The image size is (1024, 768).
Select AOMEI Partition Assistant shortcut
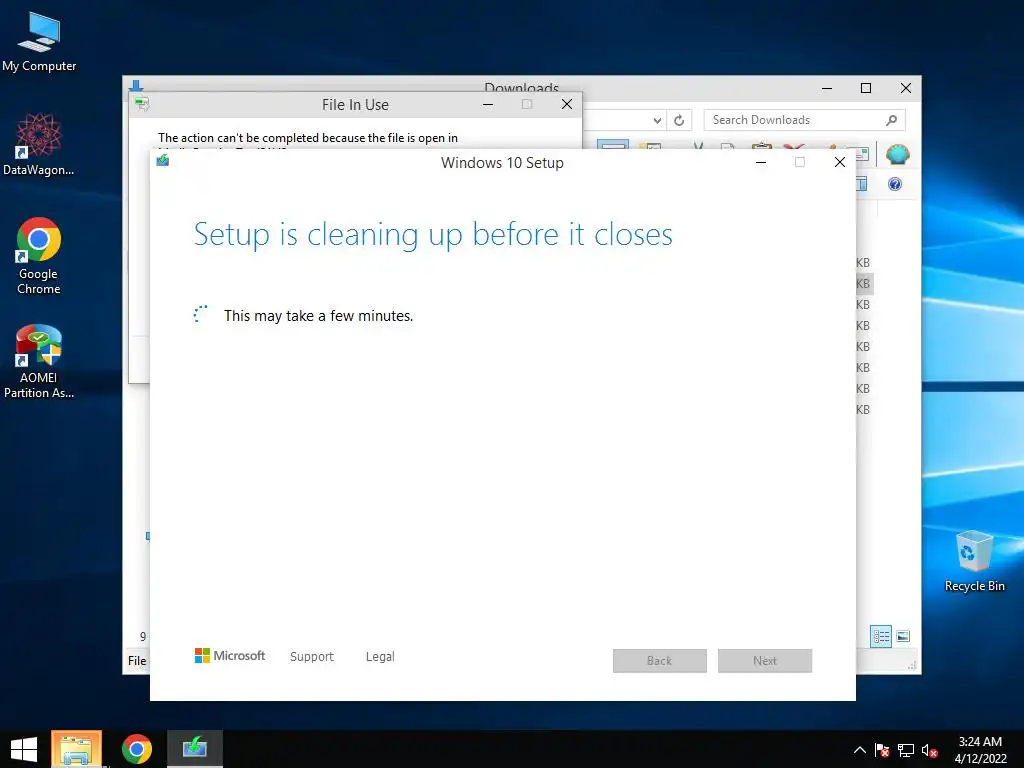point(39,361)
